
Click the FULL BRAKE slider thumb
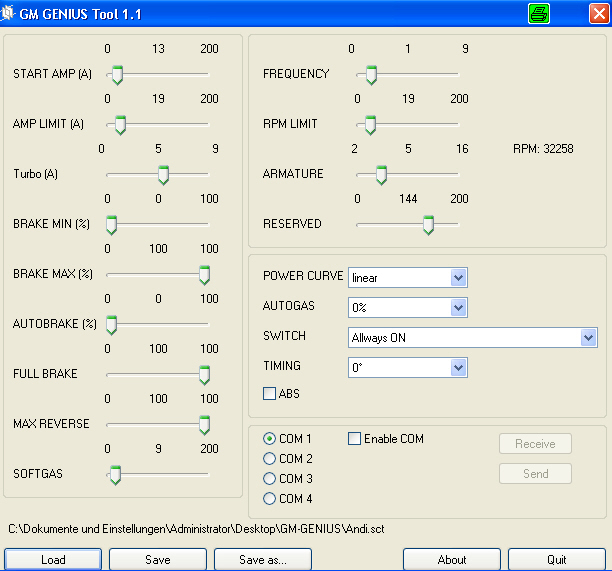point(204,375)
